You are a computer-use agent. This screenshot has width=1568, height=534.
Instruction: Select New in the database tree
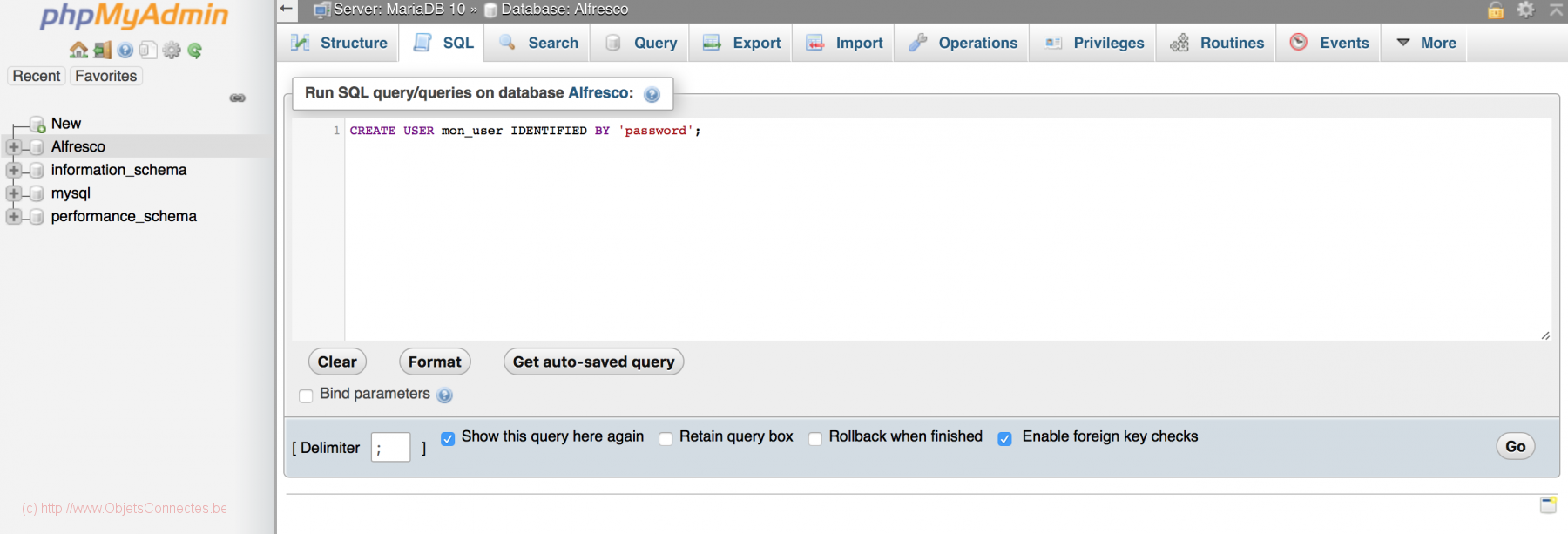click(x=66, y=124)
